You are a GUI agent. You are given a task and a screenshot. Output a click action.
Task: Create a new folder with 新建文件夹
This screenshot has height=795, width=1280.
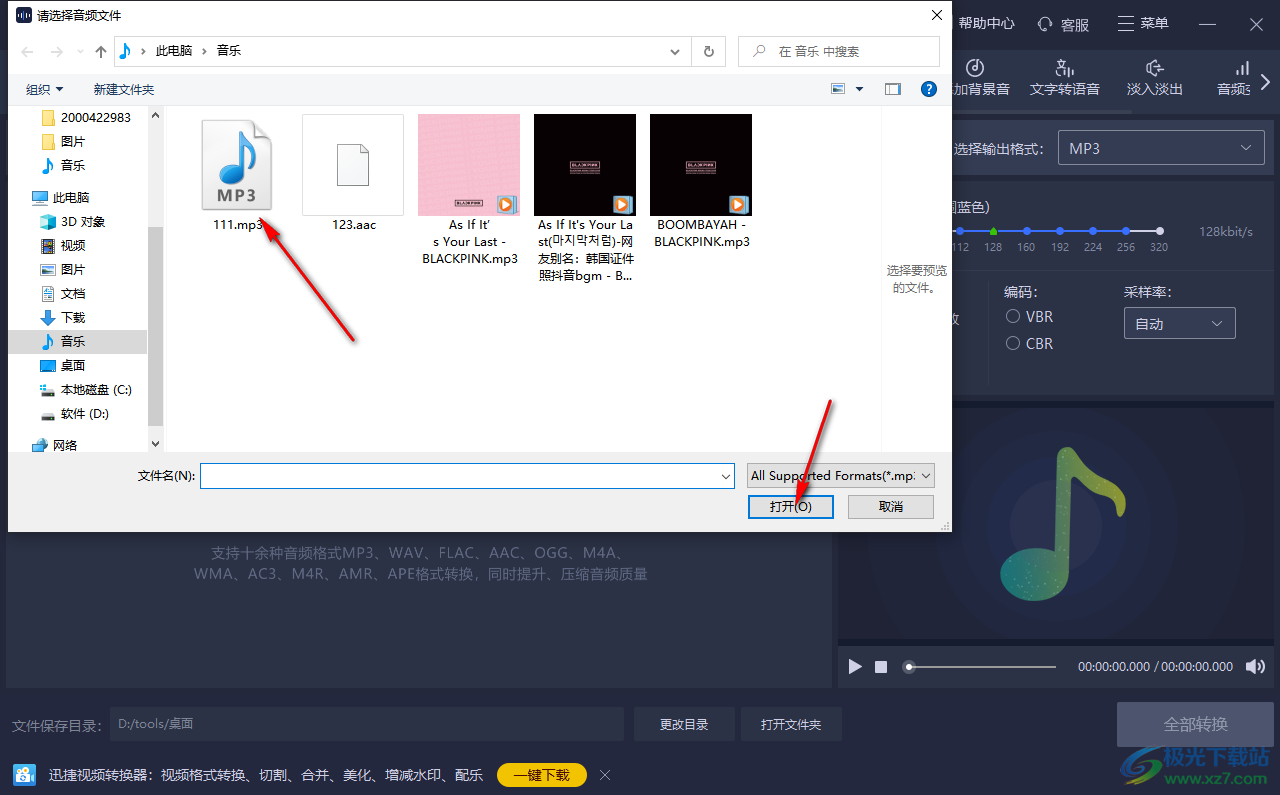(x=124, y=89)
